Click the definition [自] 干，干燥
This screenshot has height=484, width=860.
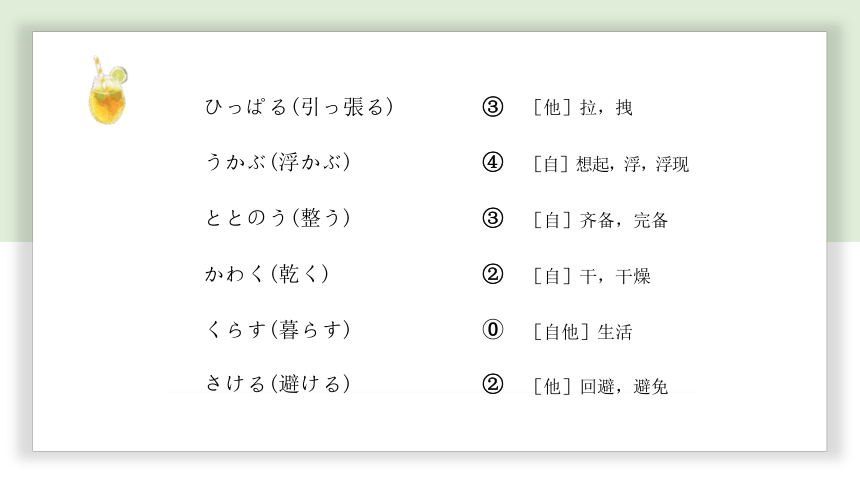pyautogui.click(x=592, y=276)
